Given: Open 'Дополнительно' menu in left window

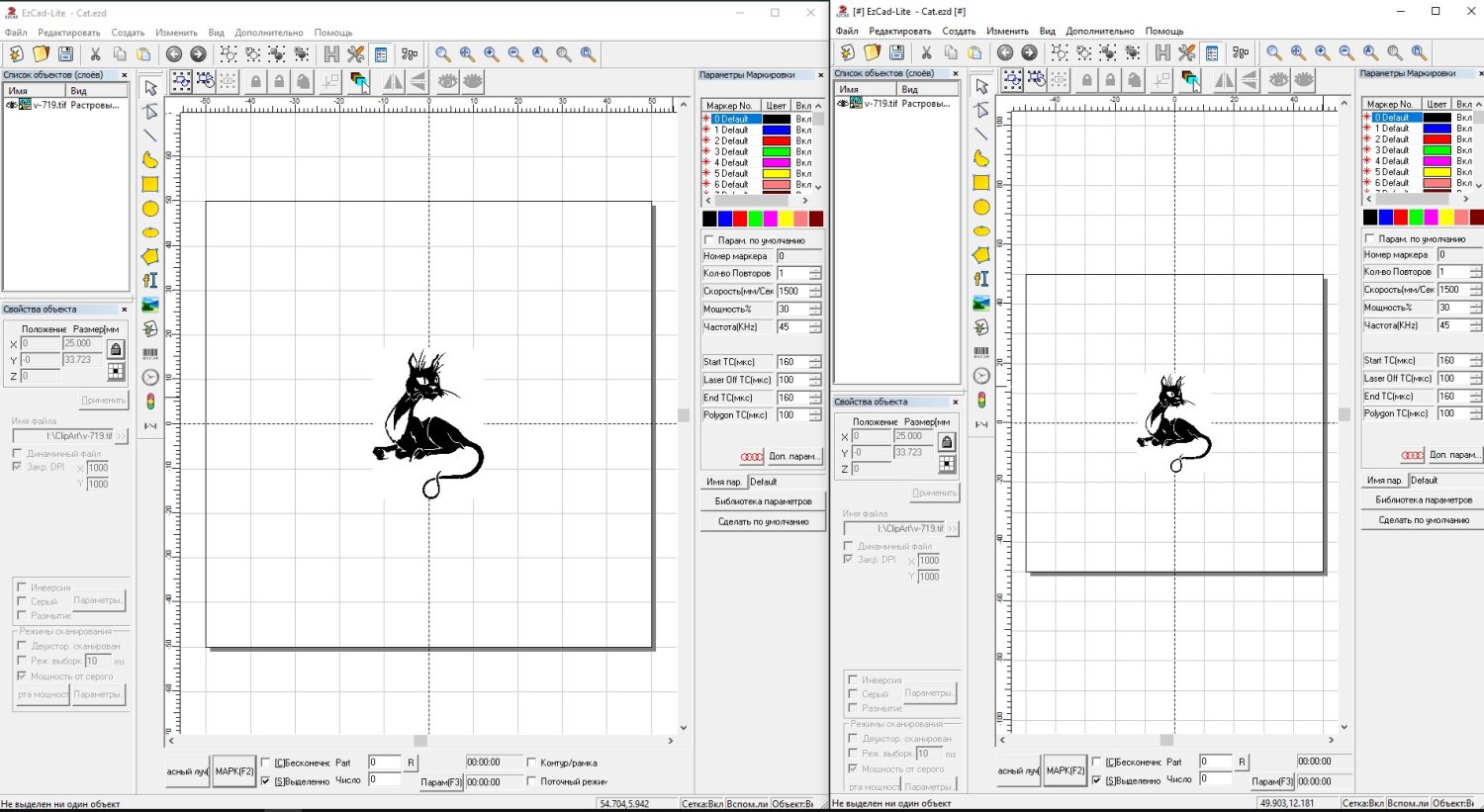Looking at the screenshot, I should [269, 33].
